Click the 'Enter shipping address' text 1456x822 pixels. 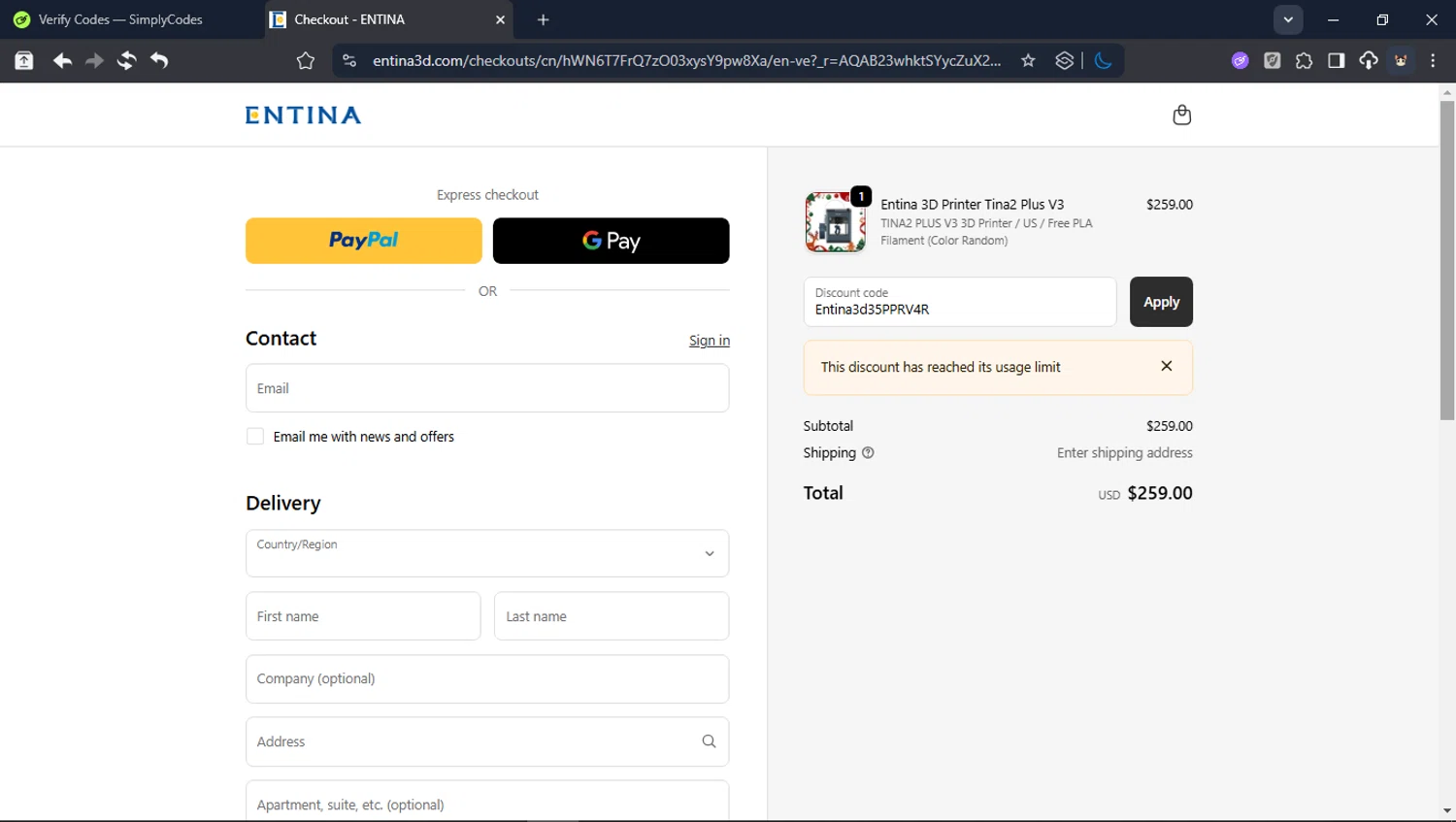1124,452
